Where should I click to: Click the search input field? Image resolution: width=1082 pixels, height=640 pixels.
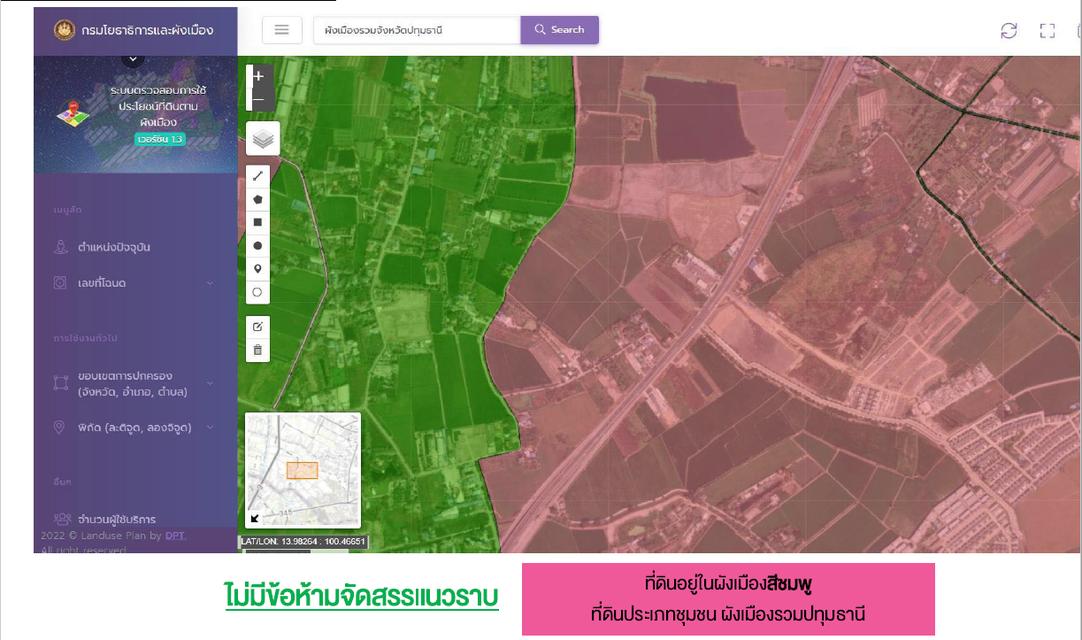pyautogui.click(x=417, y=30)
